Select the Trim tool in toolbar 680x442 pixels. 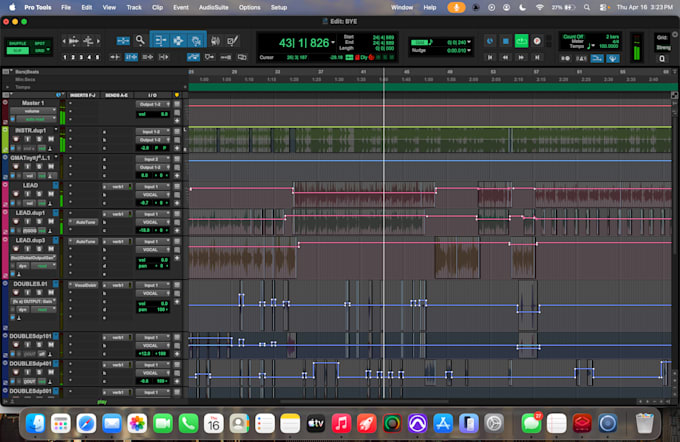coord(160,40)
